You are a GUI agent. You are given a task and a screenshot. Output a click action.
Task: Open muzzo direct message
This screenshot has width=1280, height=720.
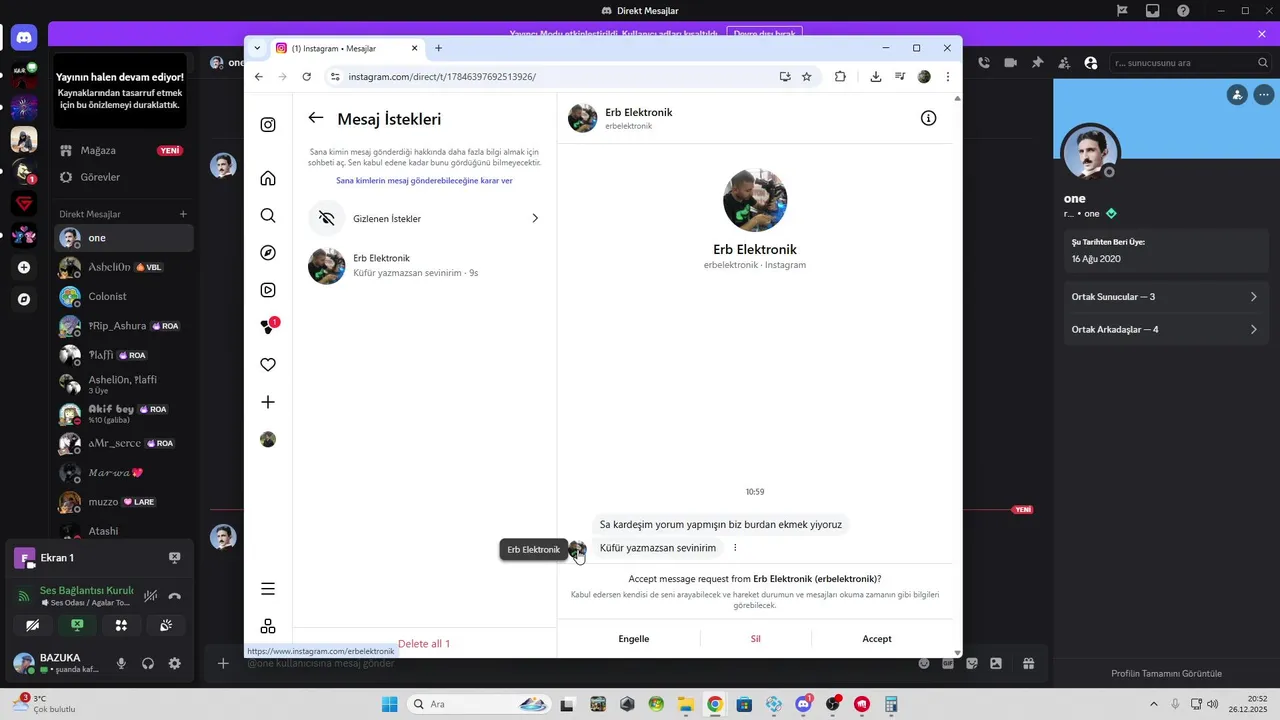point(124,502)
